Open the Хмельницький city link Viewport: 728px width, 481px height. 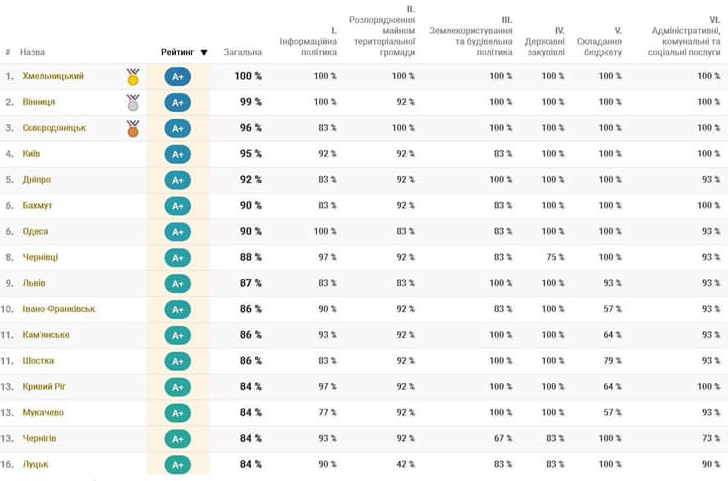tap(53, 76)
